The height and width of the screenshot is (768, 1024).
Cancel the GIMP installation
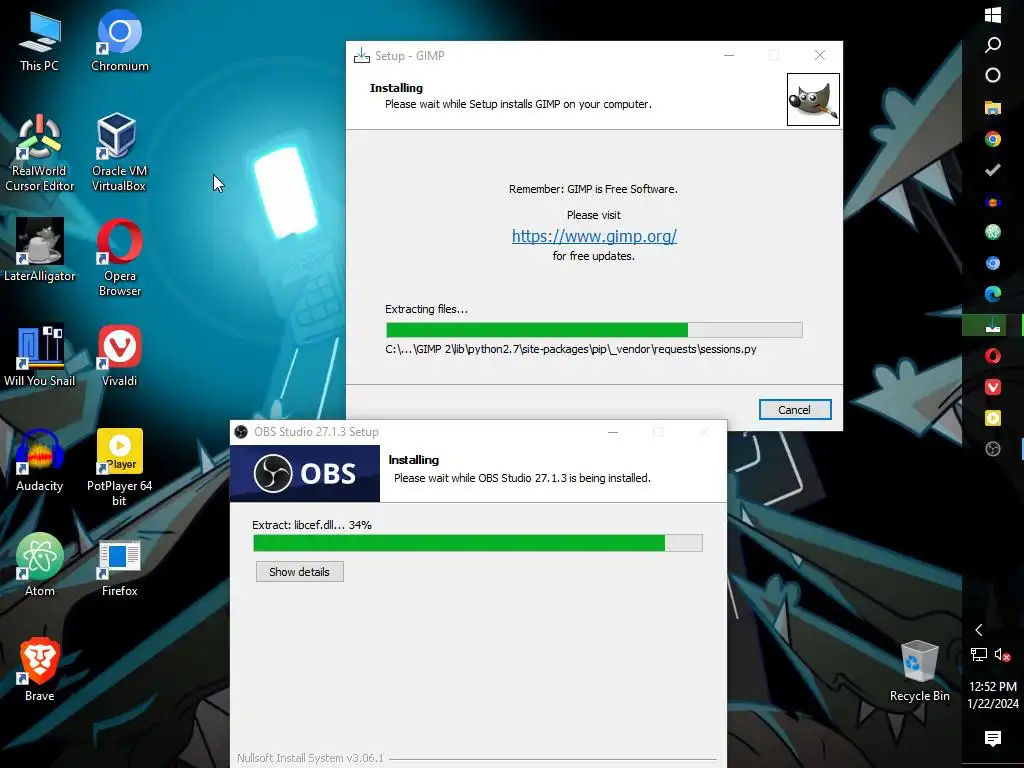[x=795, y=409]
